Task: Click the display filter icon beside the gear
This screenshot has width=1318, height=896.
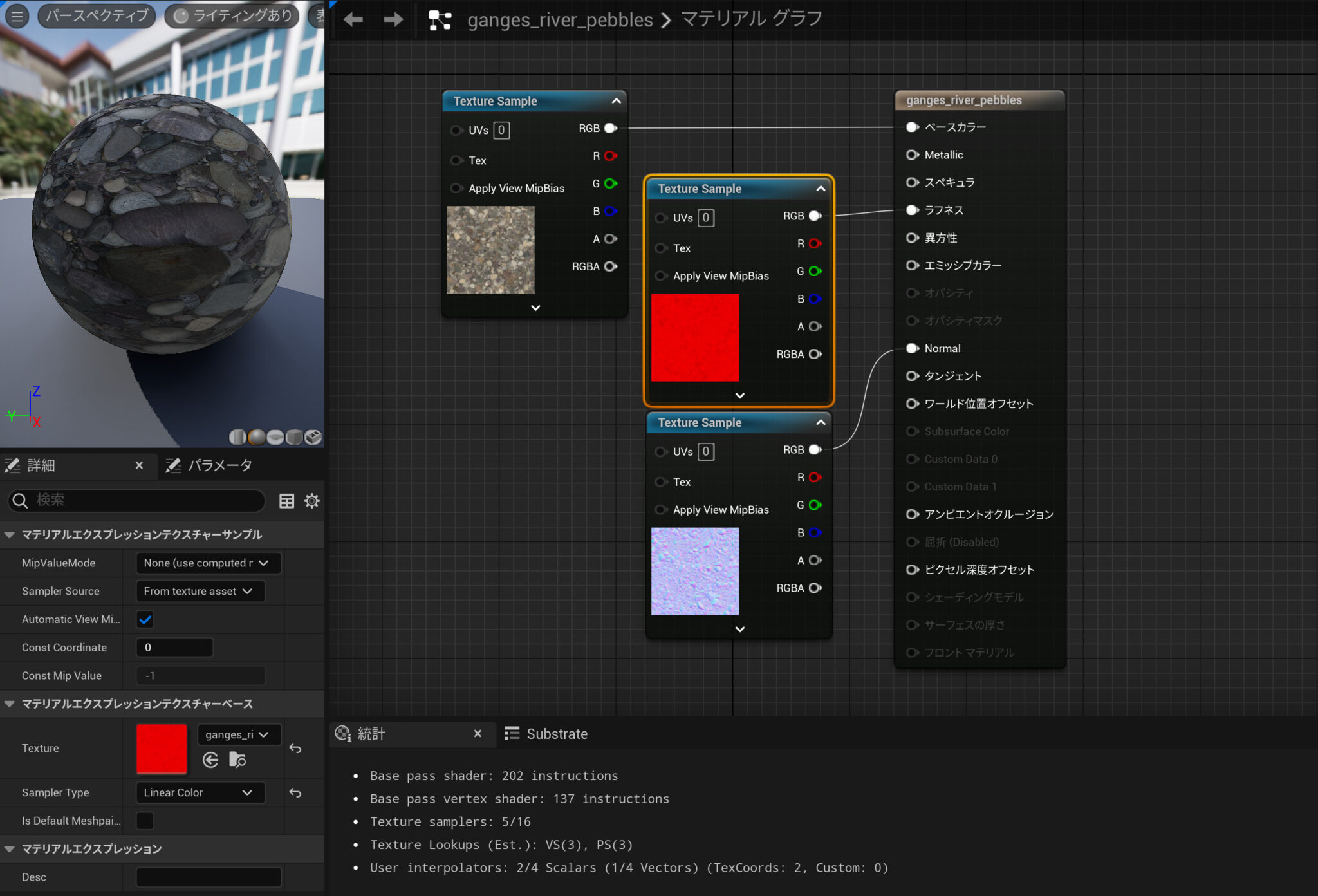Action: point(287,501)
